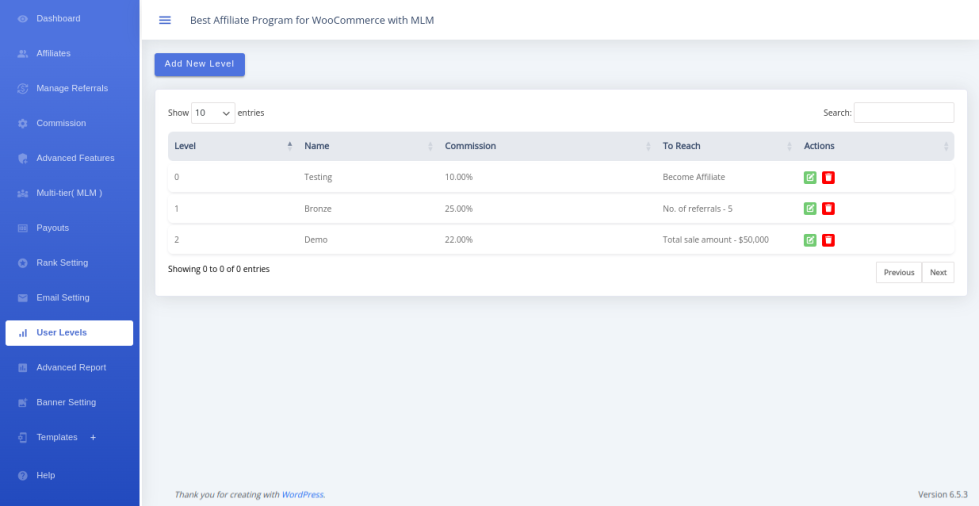Screen dimensions: 979x506
Task: Edit the Testing level row
Action: [x=810, y=177]
